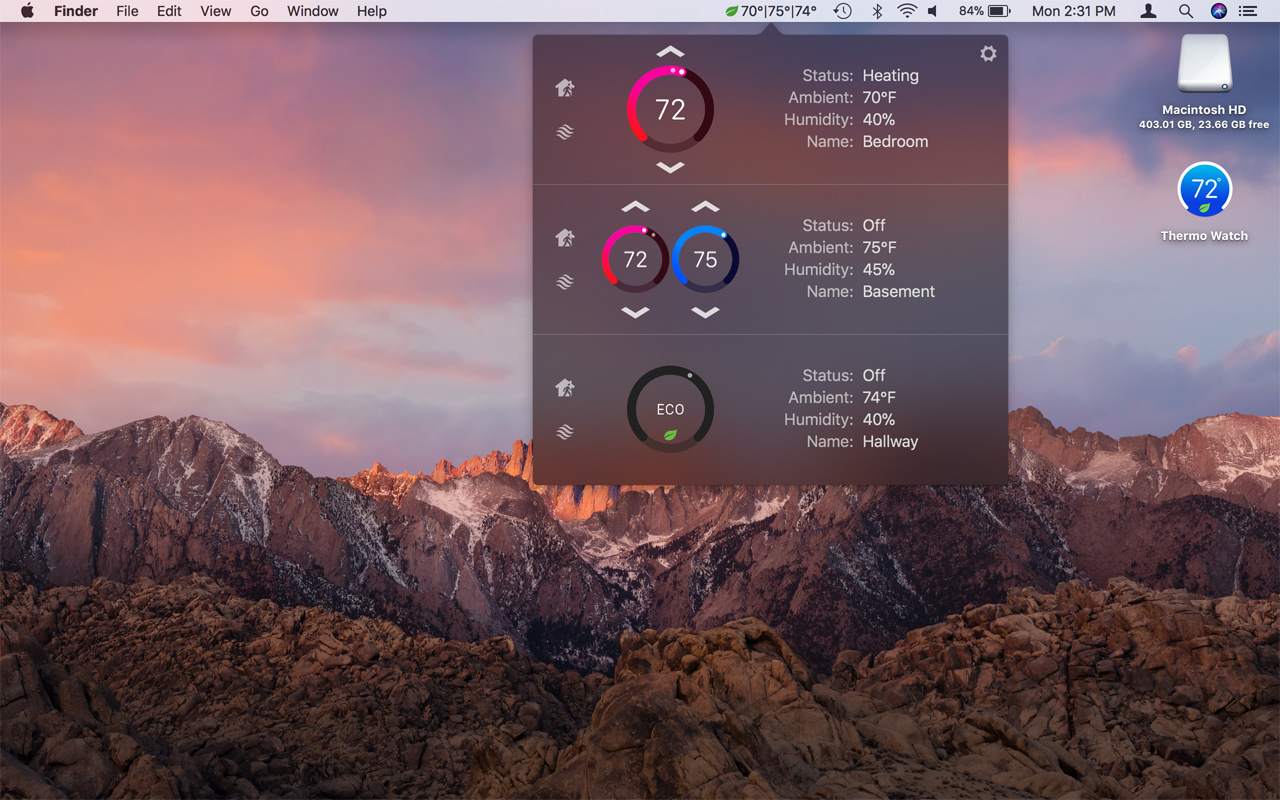Toggle fan icon for Basement
Screen dimensions: 1280x800
[565, 282]
